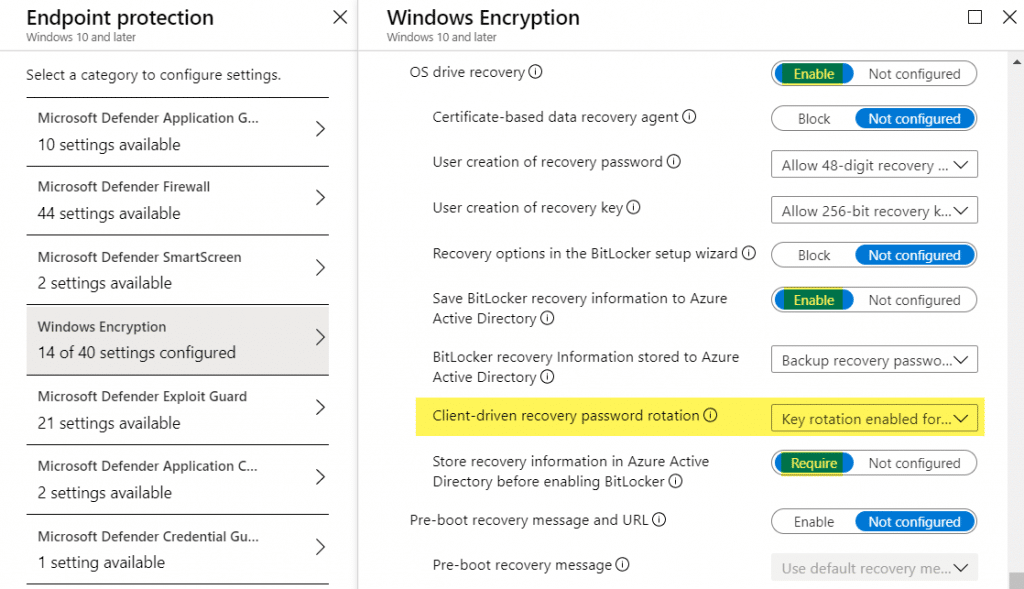Close the Endpoint protection blade
1024x589 pixels.
coord(340,18)
